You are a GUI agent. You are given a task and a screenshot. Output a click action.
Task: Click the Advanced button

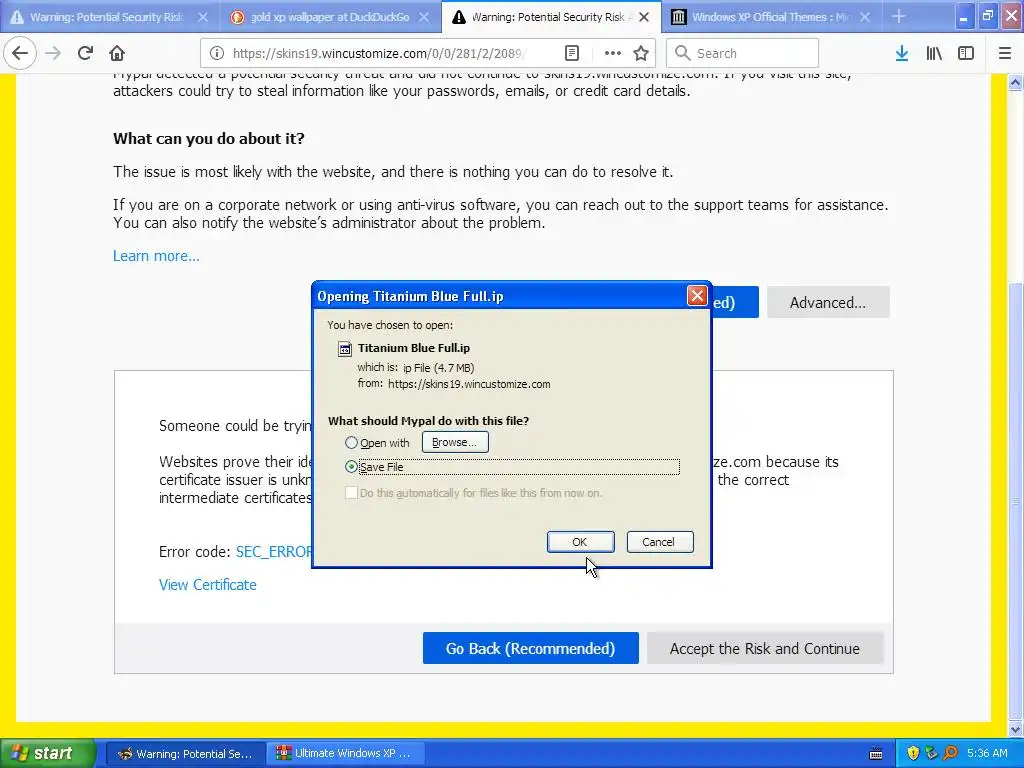(x=828, y=302)
